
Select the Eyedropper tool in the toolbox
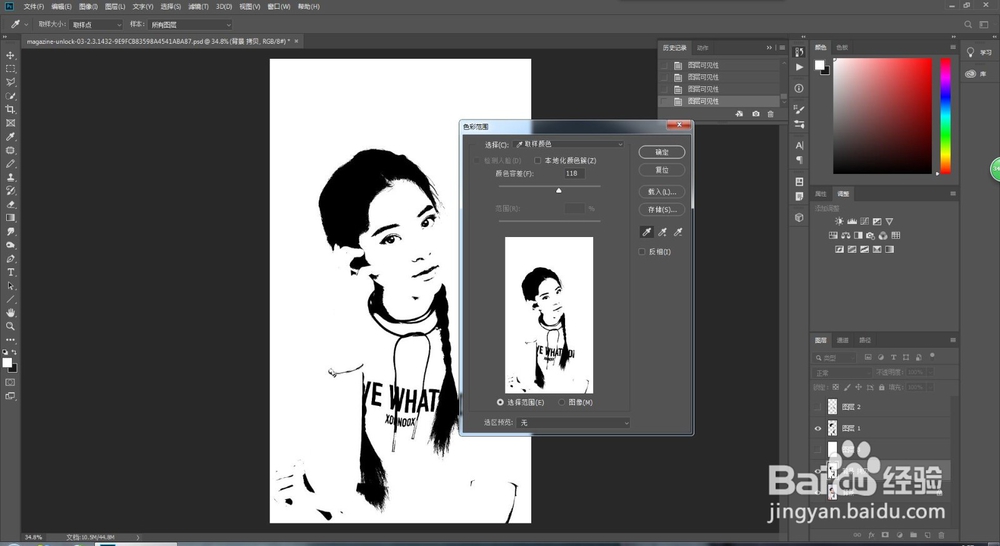coord(10,137)
